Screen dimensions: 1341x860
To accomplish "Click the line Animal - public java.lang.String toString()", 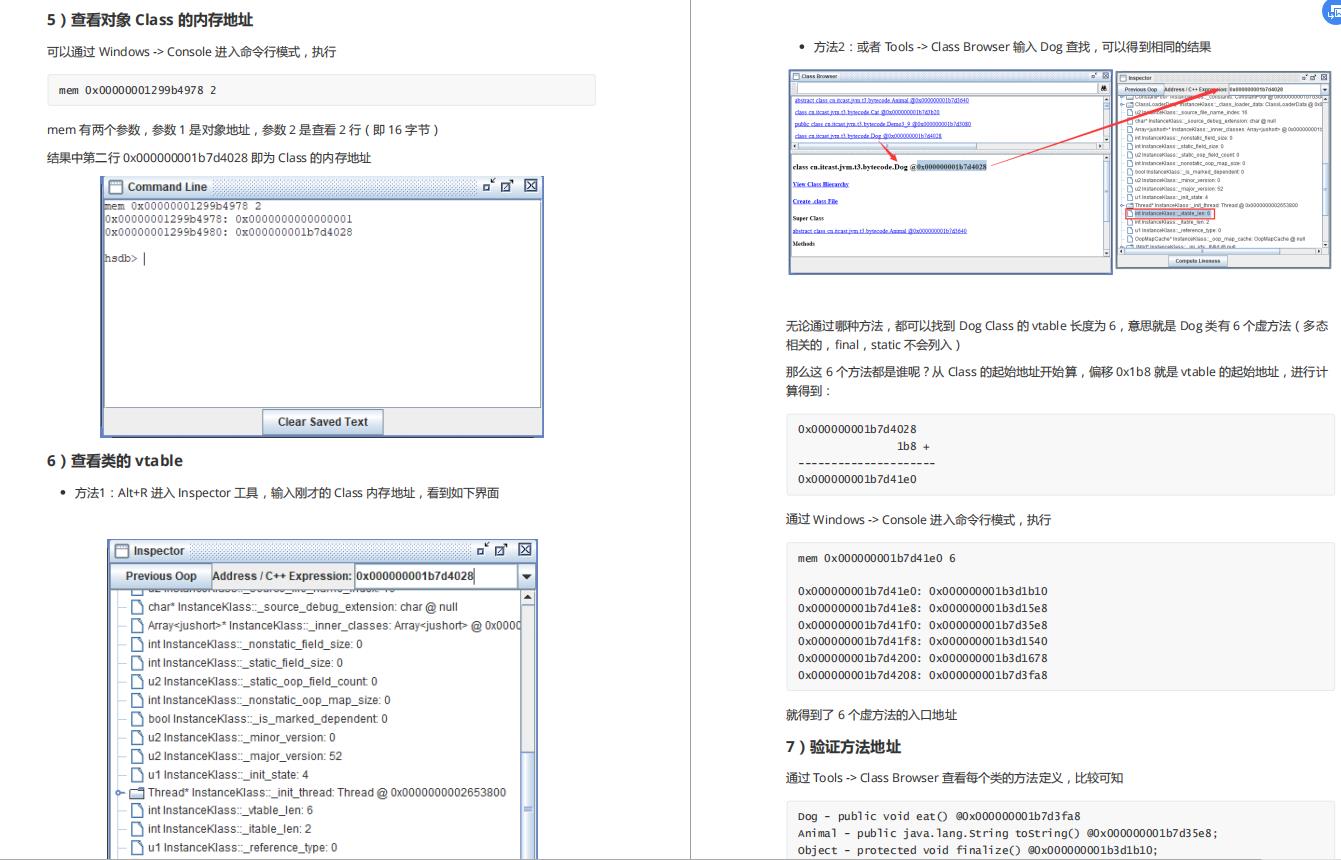I will 1007,833.
